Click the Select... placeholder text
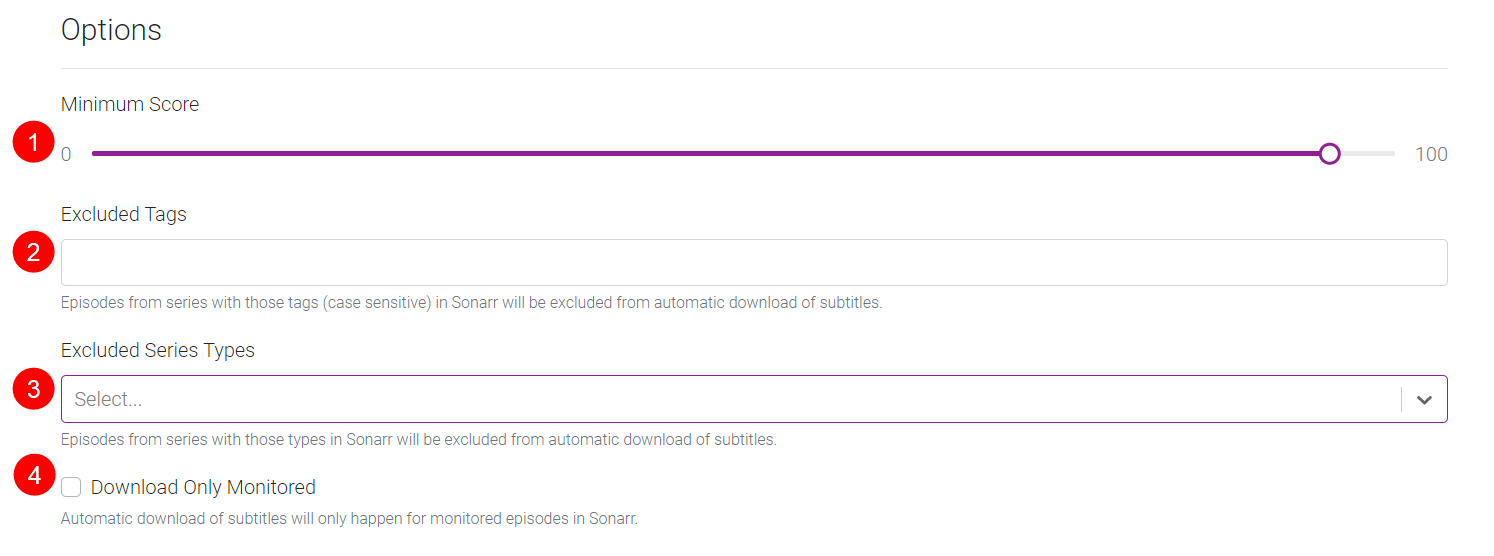1494x556 pixels. 108,400
